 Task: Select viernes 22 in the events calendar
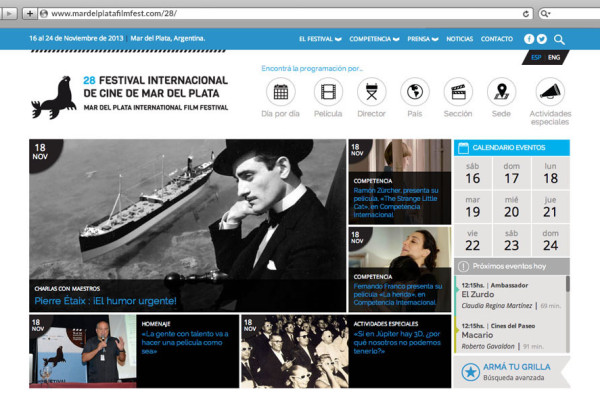tap(473, 240)
